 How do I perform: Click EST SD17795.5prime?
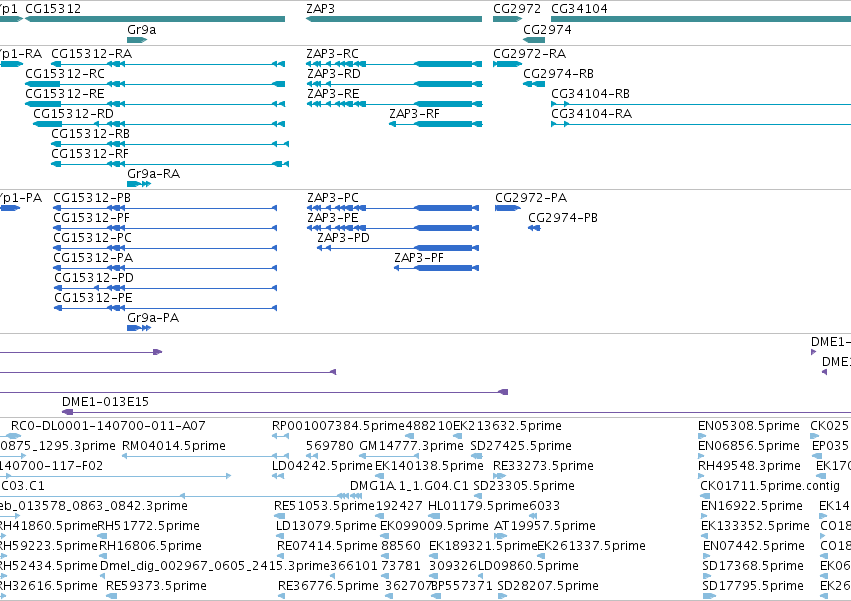(753, 586)
